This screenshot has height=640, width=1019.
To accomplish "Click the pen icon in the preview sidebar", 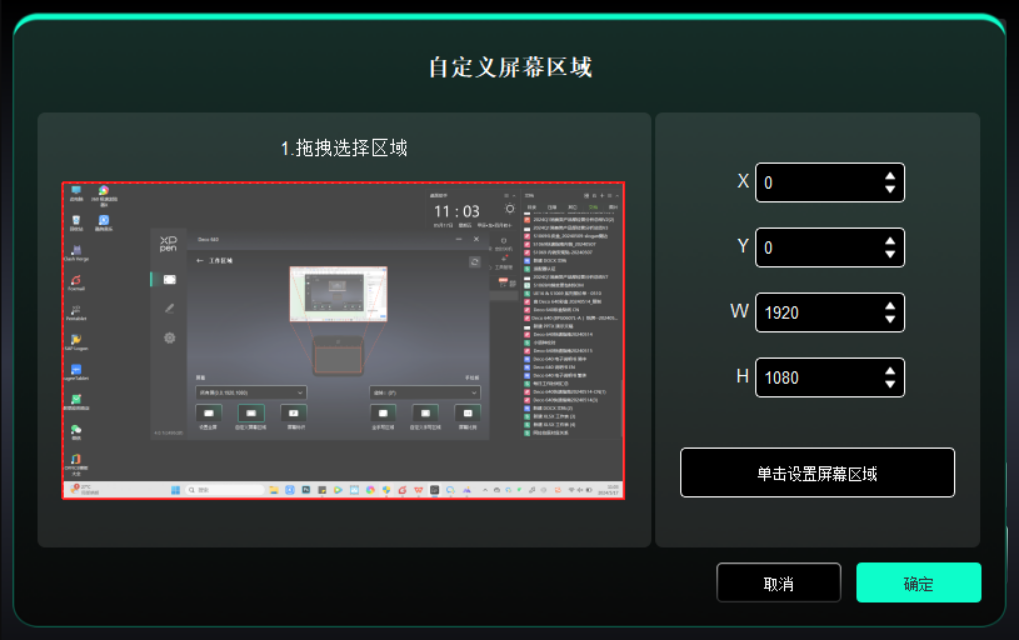I will point(169,309).
